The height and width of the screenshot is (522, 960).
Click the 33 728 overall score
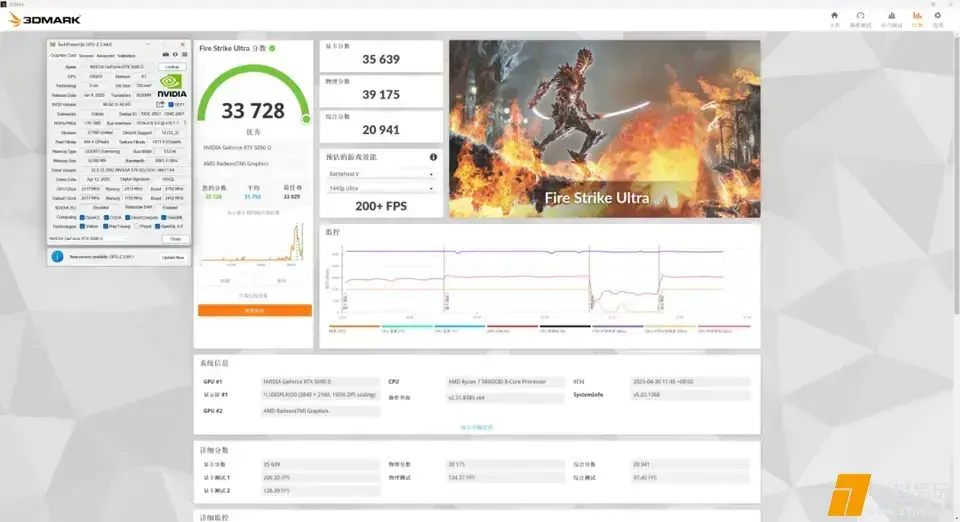point(253,111)
